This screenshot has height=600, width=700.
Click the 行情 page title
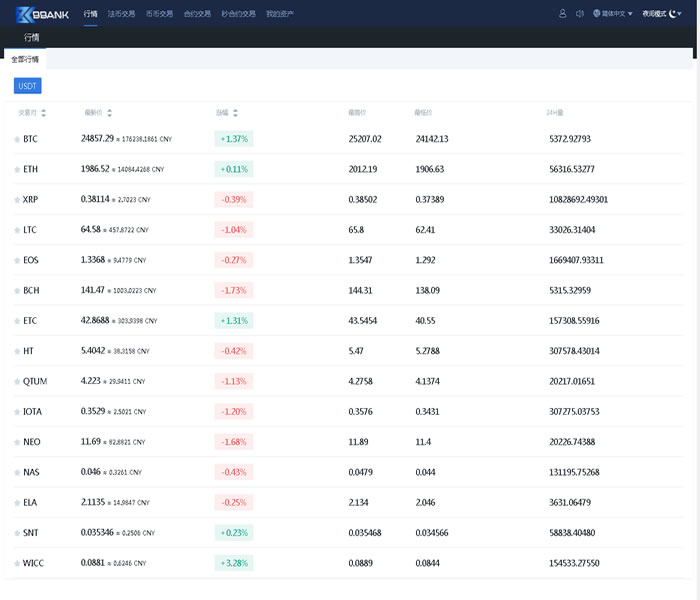[x=32, y=38]
